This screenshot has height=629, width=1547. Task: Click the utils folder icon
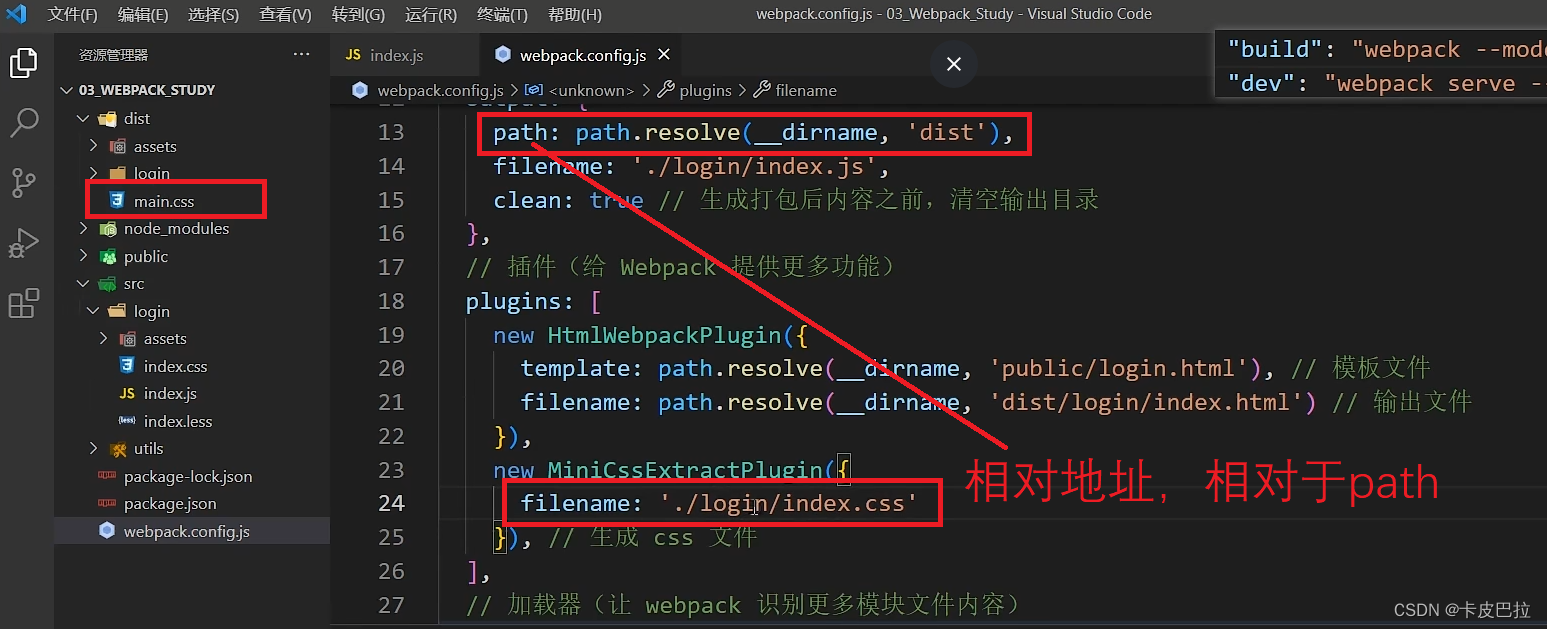(x=118, y=449)
